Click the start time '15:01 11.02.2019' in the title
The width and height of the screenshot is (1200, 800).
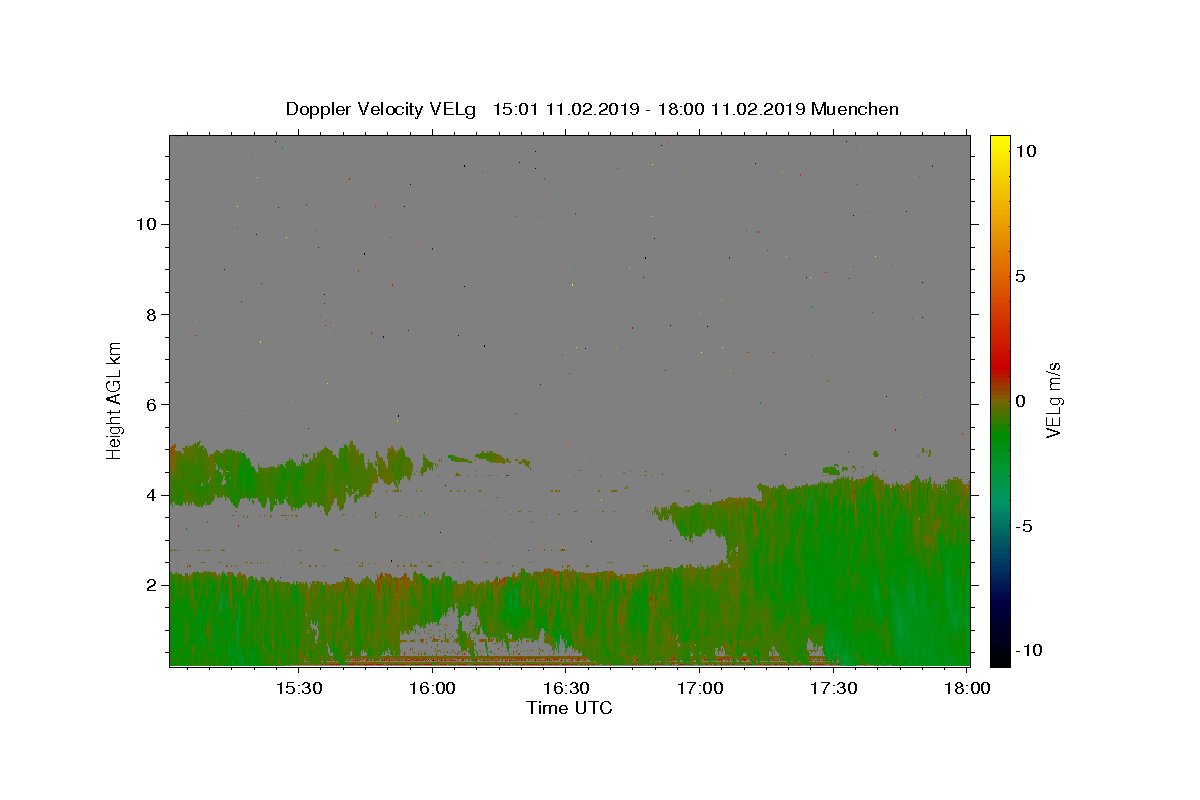click(x=566, y=109)
